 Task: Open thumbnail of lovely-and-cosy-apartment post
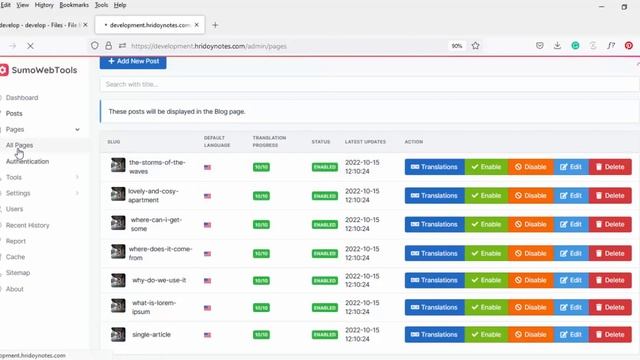click(x=118, y=194)
